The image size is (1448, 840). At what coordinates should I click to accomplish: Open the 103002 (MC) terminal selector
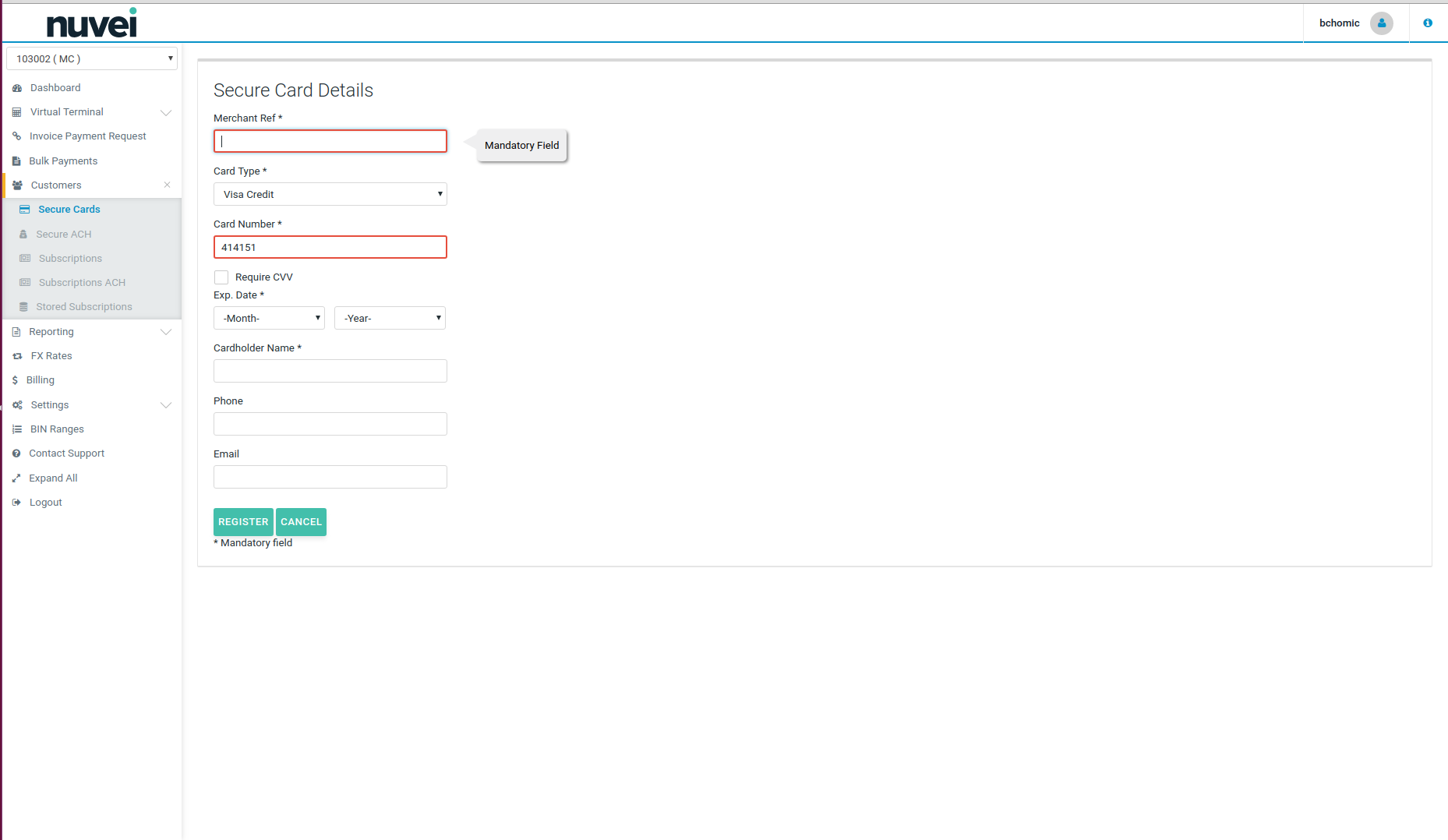coord(92,59)
